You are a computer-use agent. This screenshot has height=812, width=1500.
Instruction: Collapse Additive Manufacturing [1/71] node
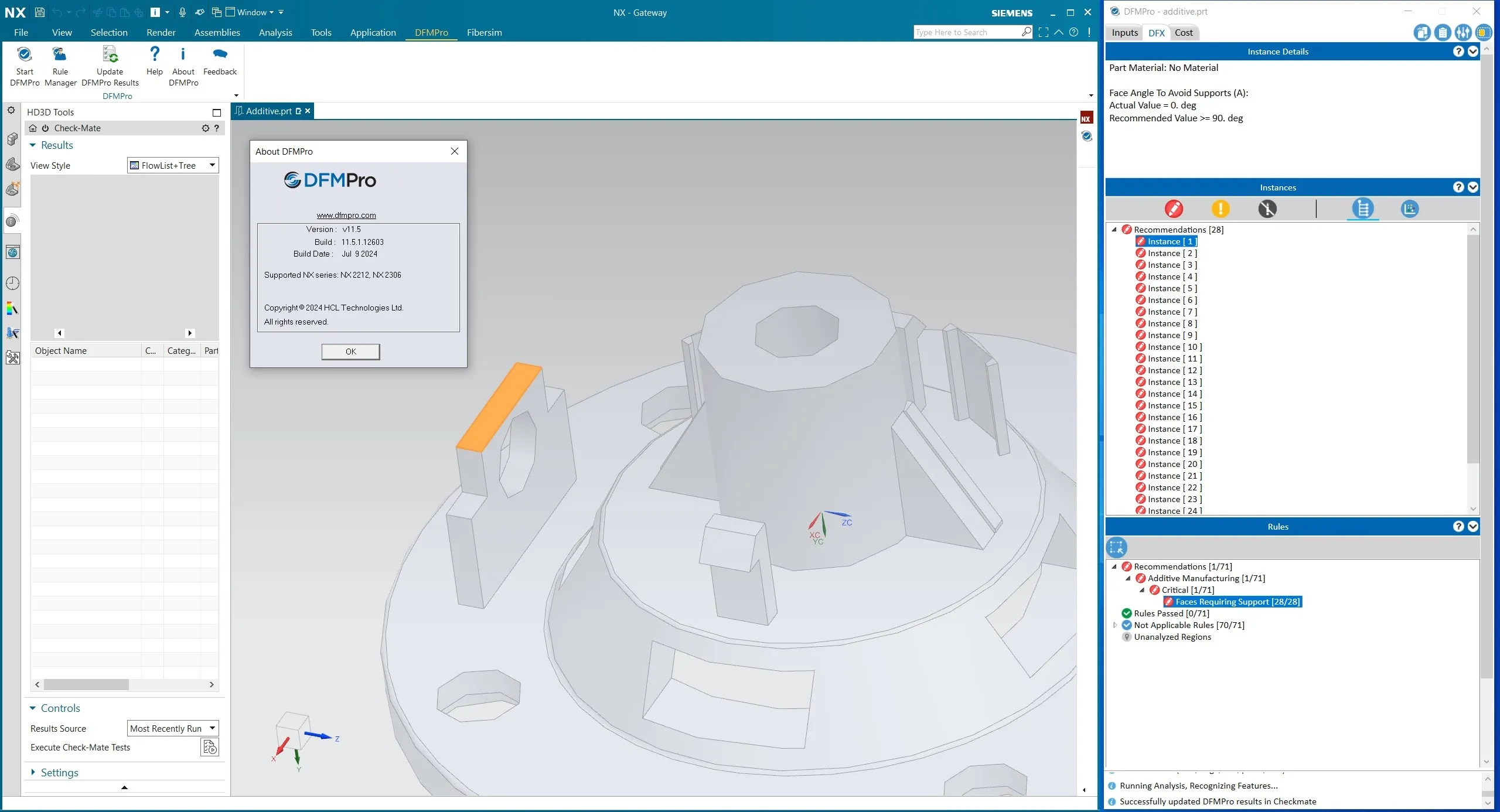coord(1129,578)
